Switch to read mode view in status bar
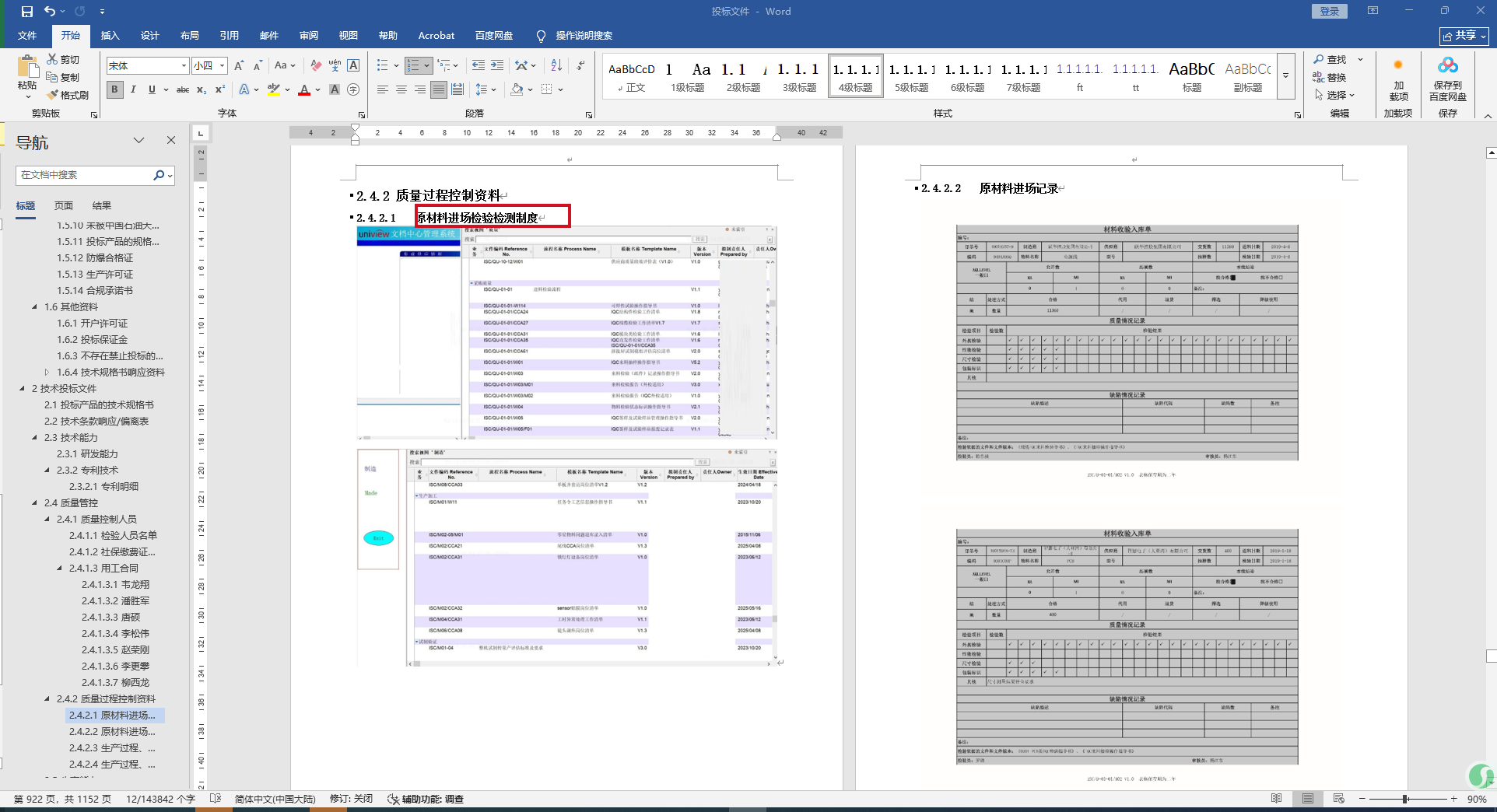This screenshot has width=1497, height=812. [x=1276, y=799]
